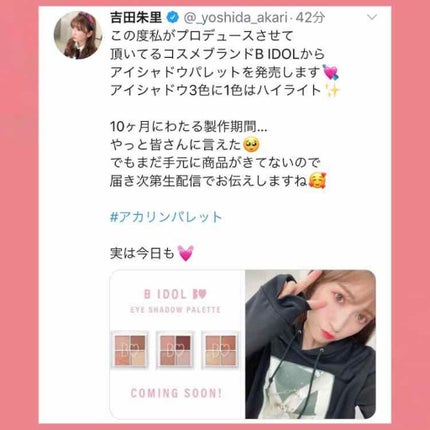Click the EYE SHADOW PALETTE caption
This screenshot has width=430, height=430.
(x=175, y=310)
